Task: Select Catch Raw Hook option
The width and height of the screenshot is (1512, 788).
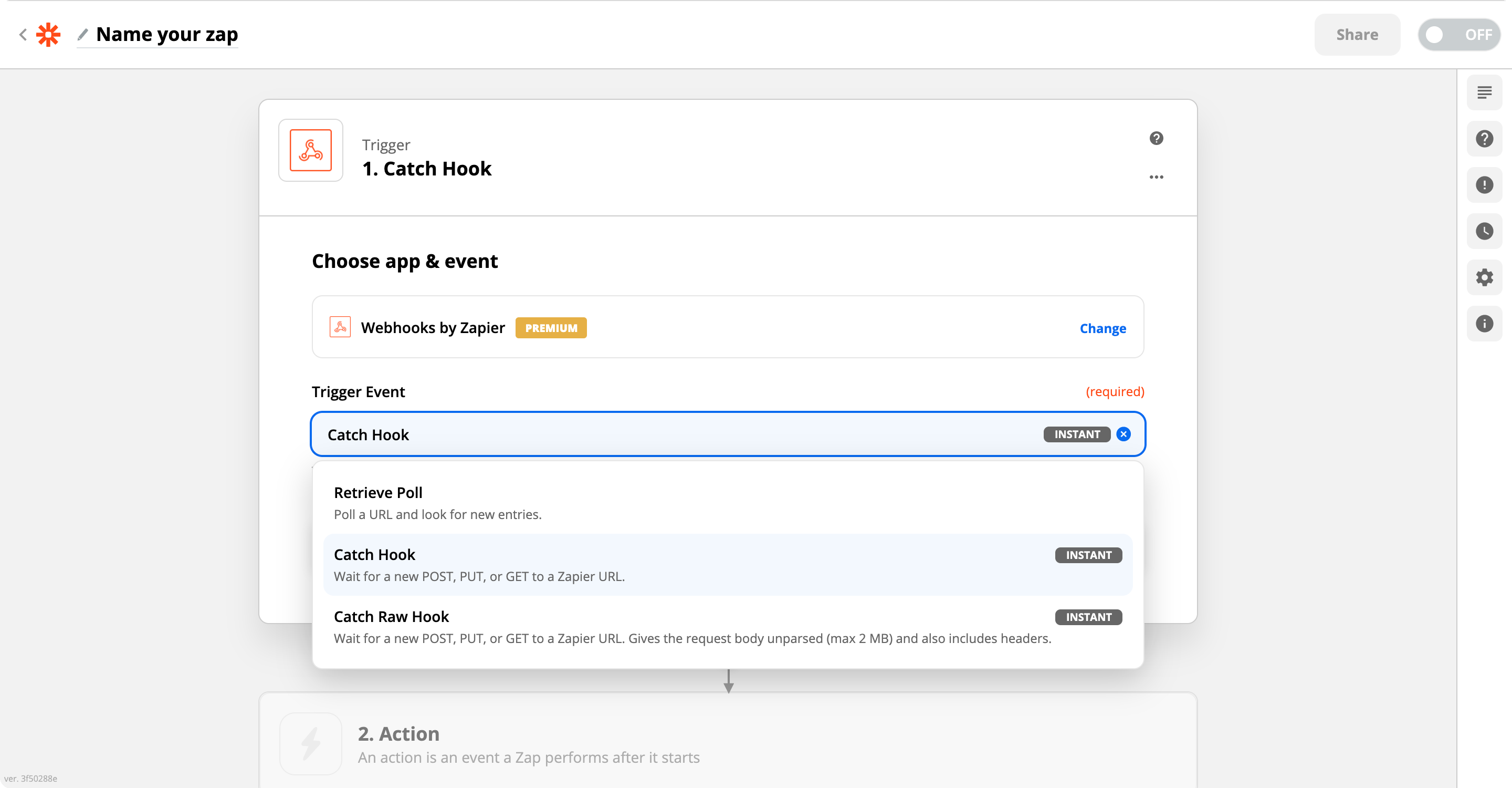Action: click(x=727, y=627)
